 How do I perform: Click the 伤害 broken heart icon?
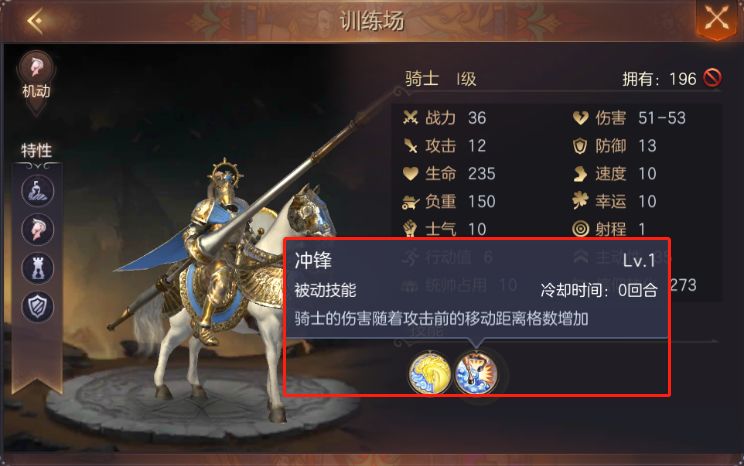tap(580, 117)
